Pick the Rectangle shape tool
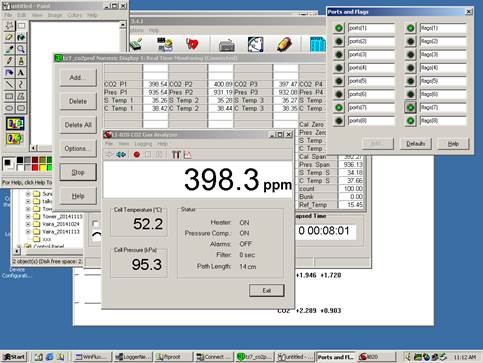Image resolution: width=483 pixels, height=363 pixels. click(x=9, y=96)
